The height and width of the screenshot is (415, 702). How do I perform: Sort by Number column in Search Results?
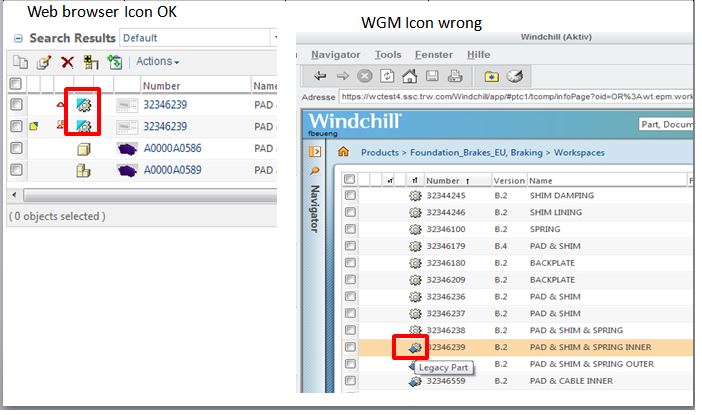[x=161, y=86]
